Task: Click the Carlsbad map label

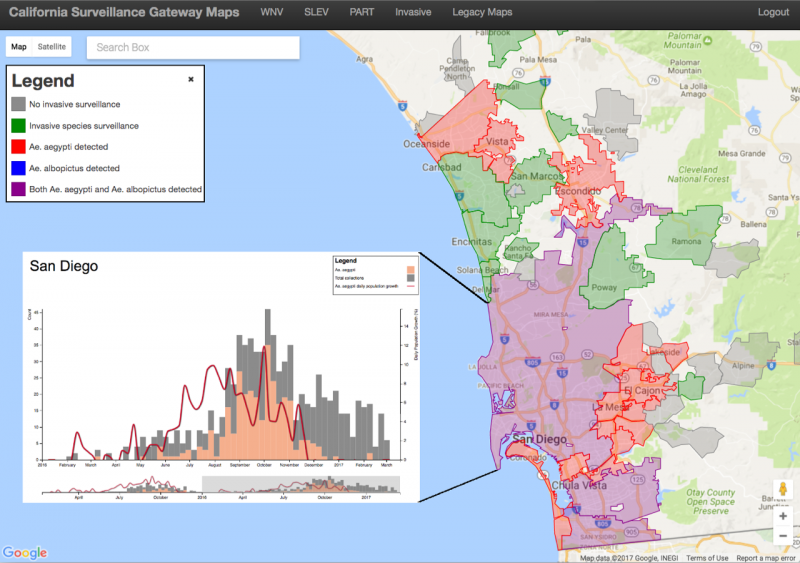Action: [x=441, y=167]
